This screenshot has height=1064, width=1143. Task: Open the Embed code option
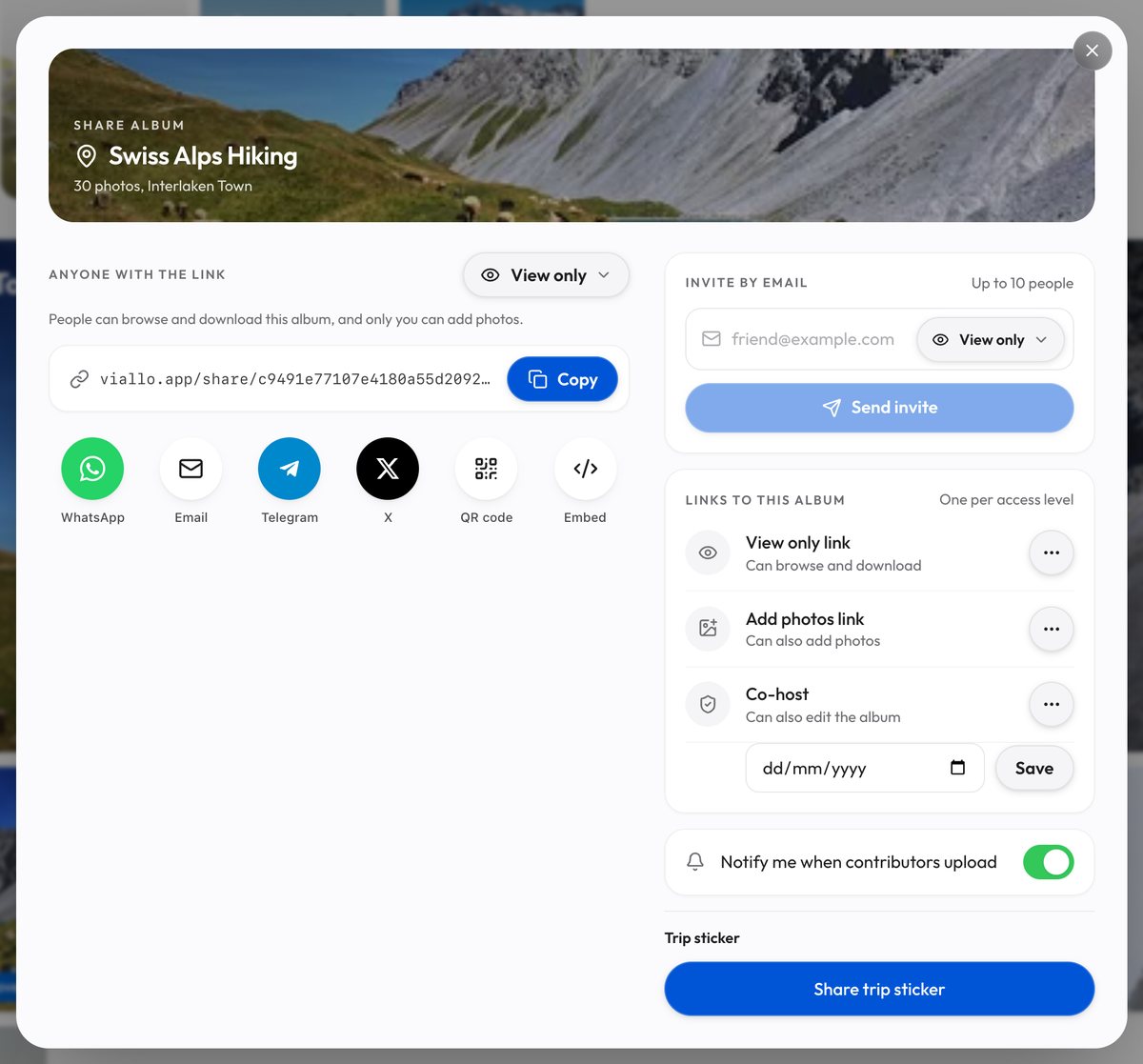(x=585, y=469)
